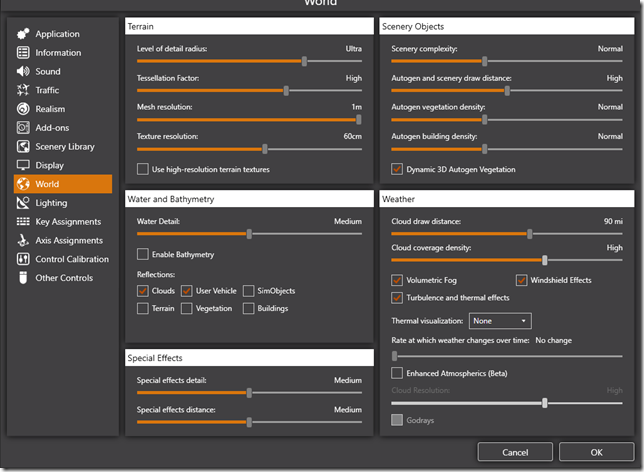Click the Application puzzle-piece icon
Image resolution: width=644 pixels, height=472 pixels.
tap(23, 34)
